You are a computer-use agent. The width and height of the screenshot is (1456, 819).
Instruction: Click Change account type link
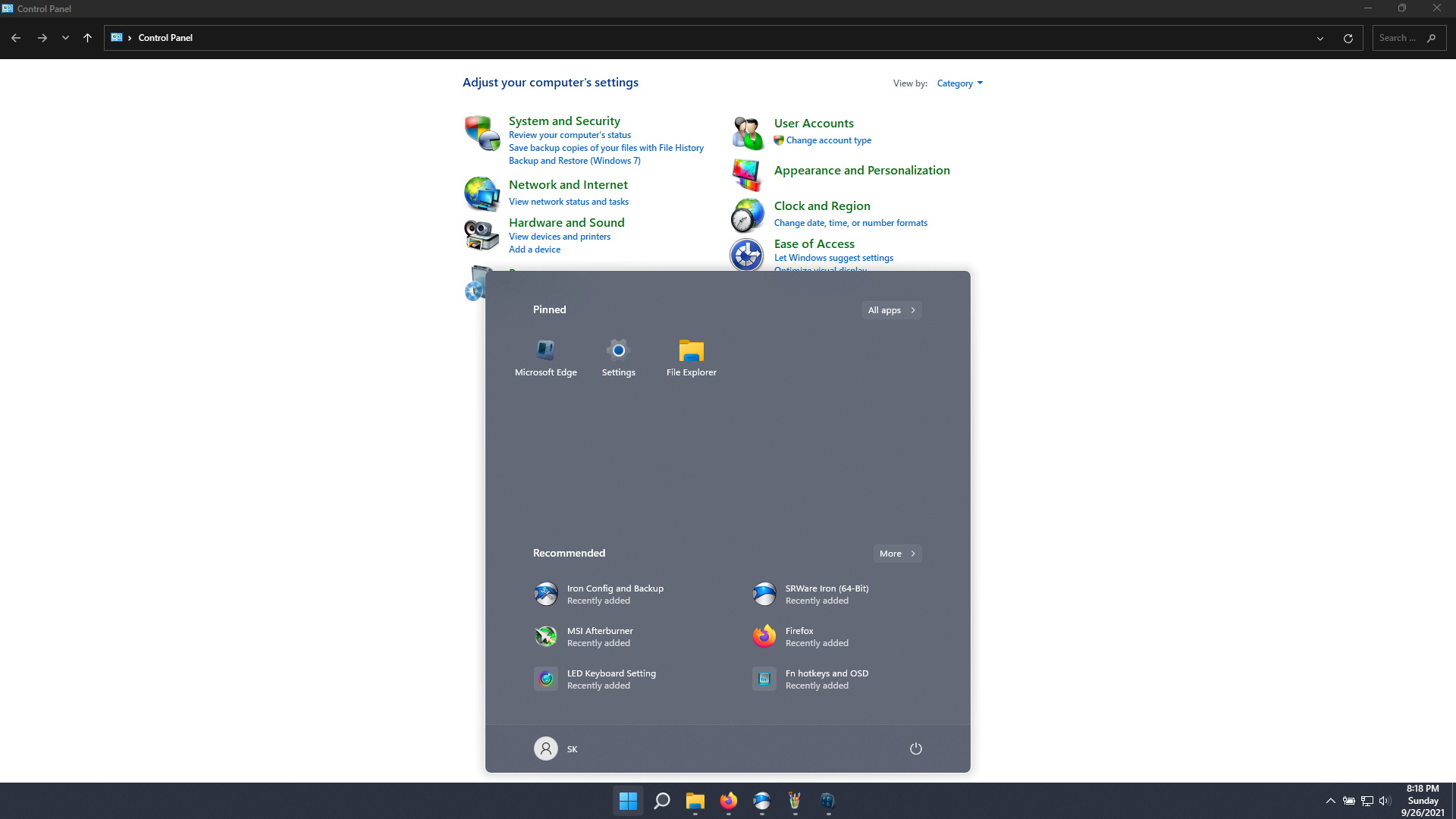pyautogui.click(x=829, y=140)
